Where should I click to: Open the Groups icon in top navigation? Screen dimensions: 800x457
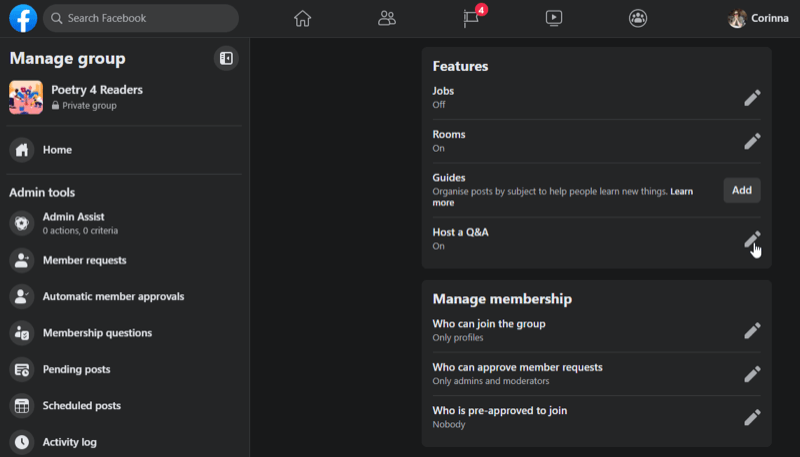pyautogui.click(x=638, y=18)
